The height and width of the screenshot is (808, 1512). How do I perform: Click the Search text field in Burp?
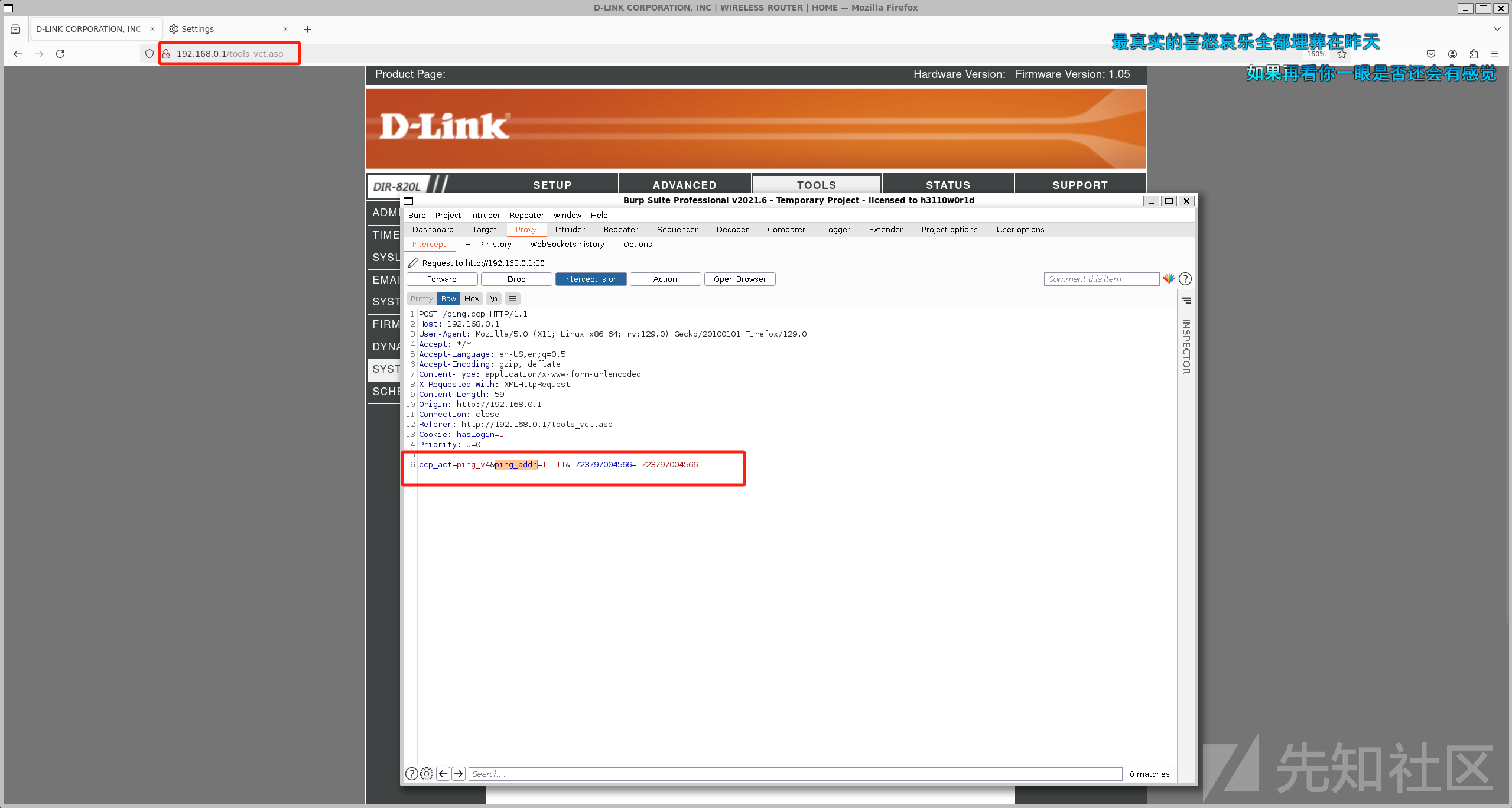click(x=795, y=774)
